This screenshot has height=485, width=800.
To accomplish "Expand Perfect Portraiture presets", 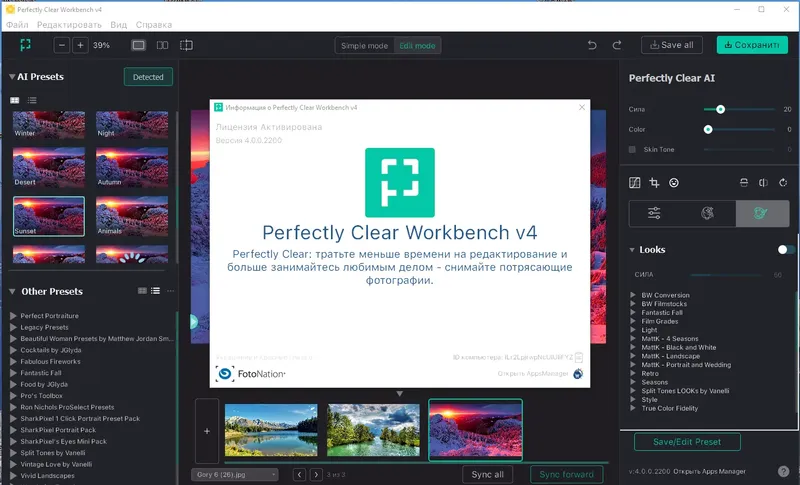I will point(13,316).
